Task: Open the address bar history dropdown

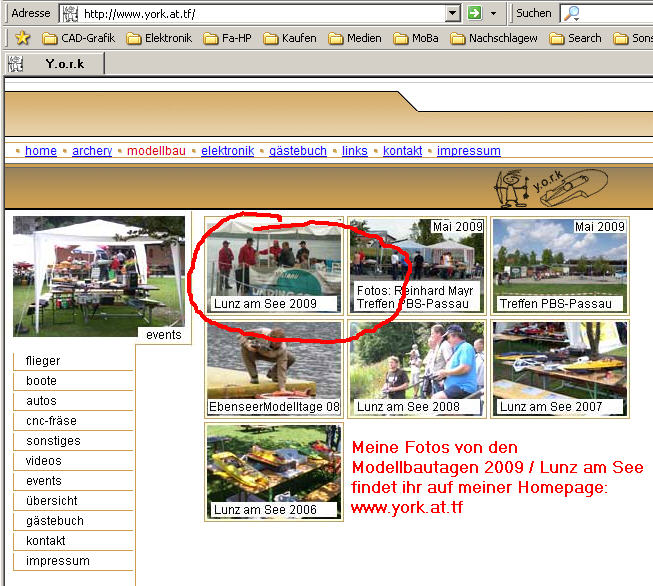Action: (x=452, y=13)
